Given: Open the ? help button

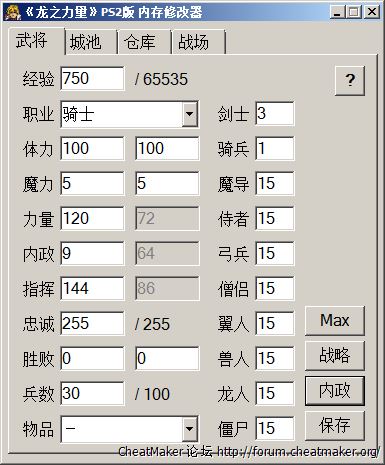Looking at the screenshot, I should tap(350, 80).
